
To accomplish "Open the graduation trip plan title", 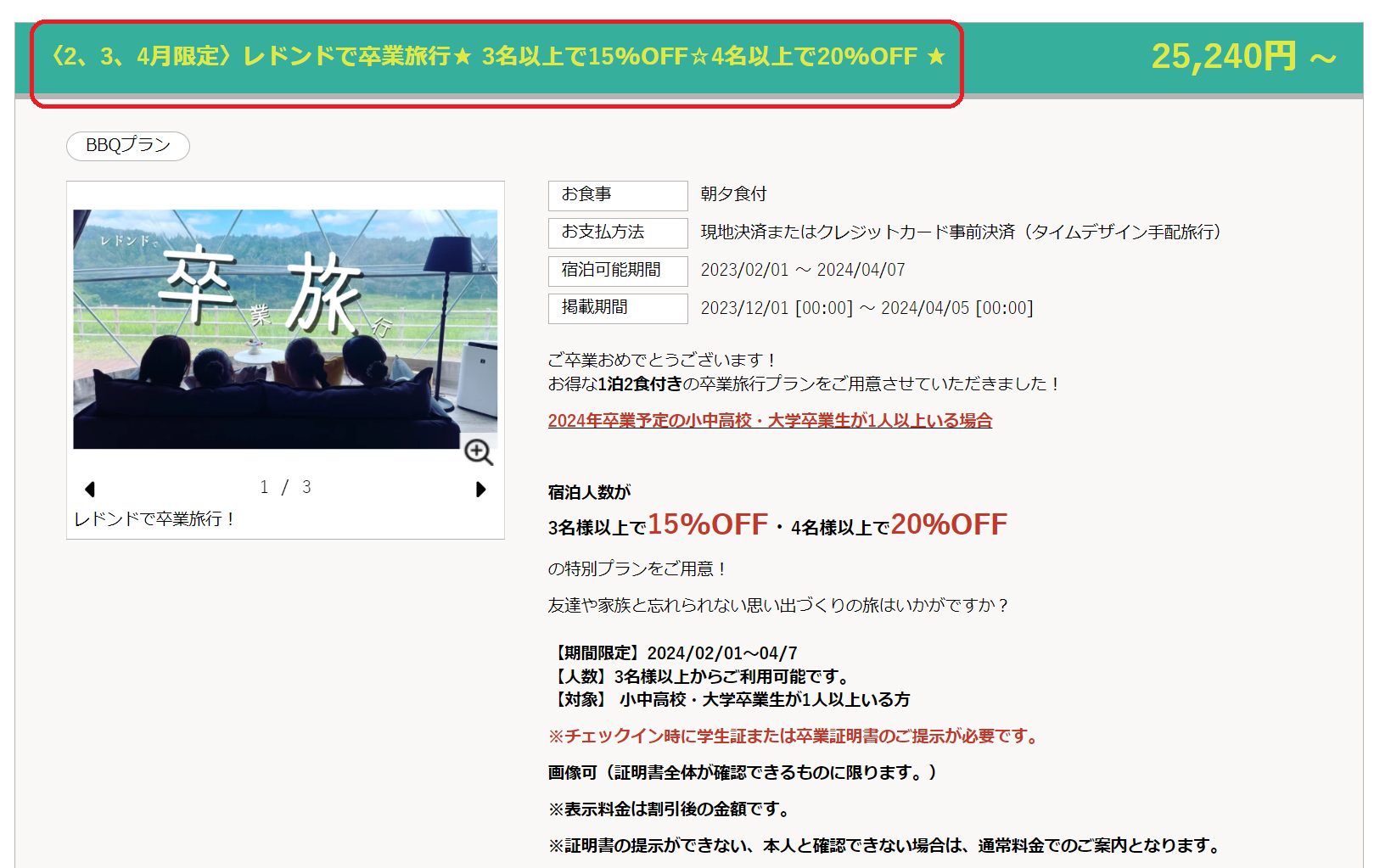I will tap(497, 57).
